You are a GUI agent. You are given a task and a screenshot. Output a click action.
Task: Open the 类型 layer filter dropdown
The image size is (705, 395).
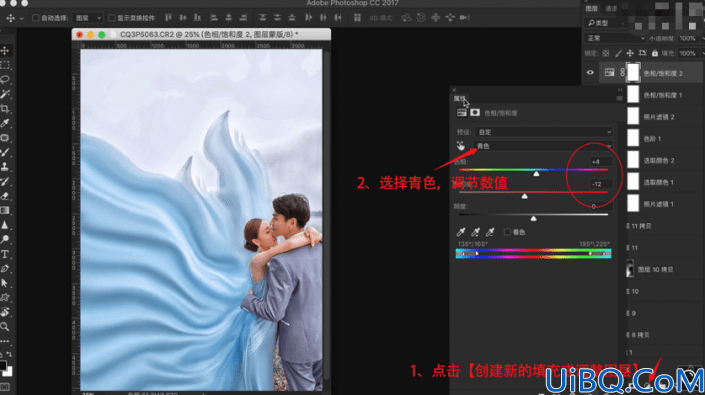606,23
